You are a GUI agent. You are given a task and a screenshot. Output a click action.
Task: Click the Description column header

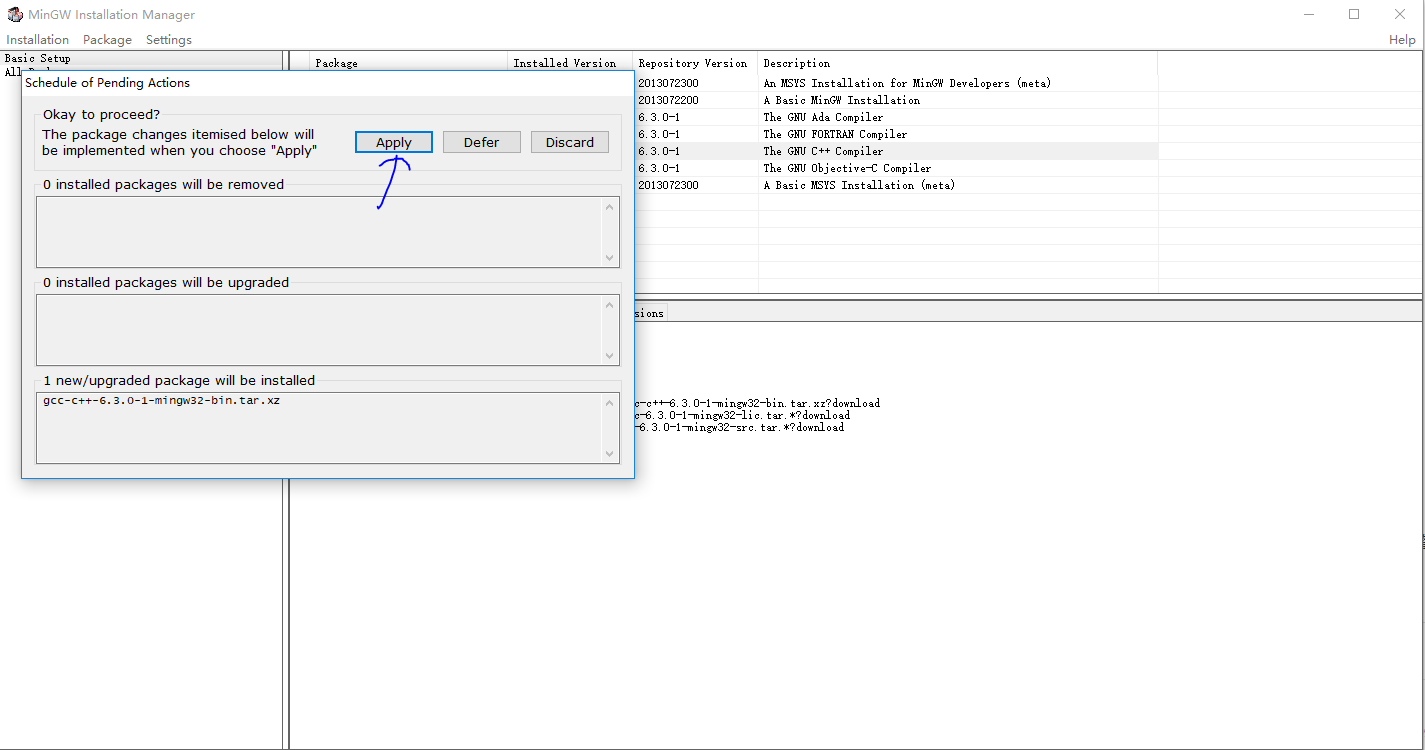point(958,63)
